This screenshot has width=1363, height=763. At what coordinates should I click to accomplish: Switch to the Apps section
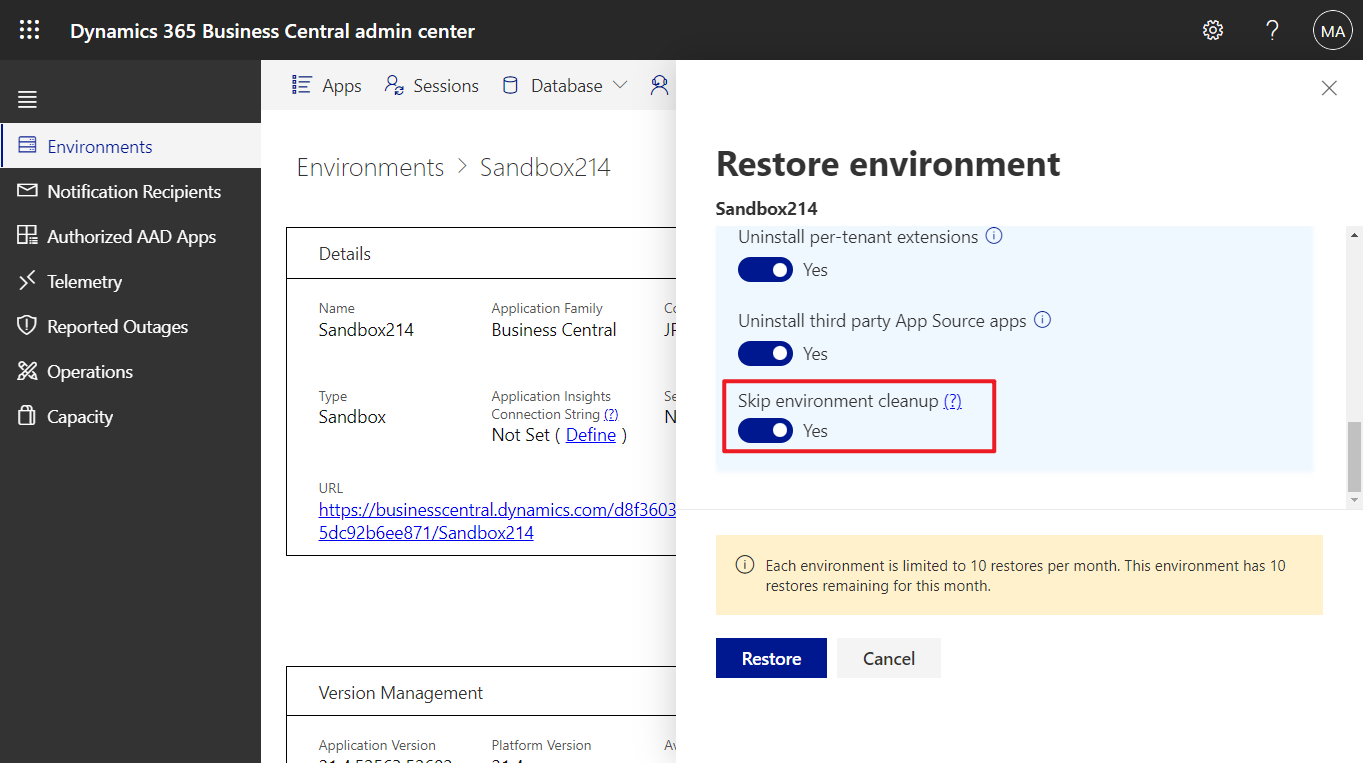point(326,85)
